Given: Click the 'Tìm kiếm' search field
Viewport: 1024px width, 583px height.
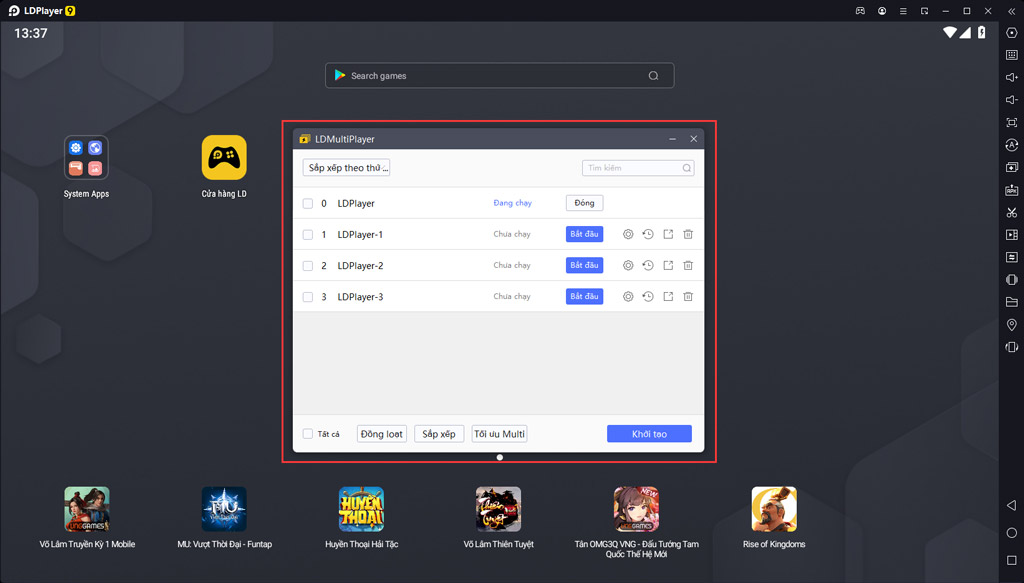Looking at the screenshot, I should coord(632,168).
